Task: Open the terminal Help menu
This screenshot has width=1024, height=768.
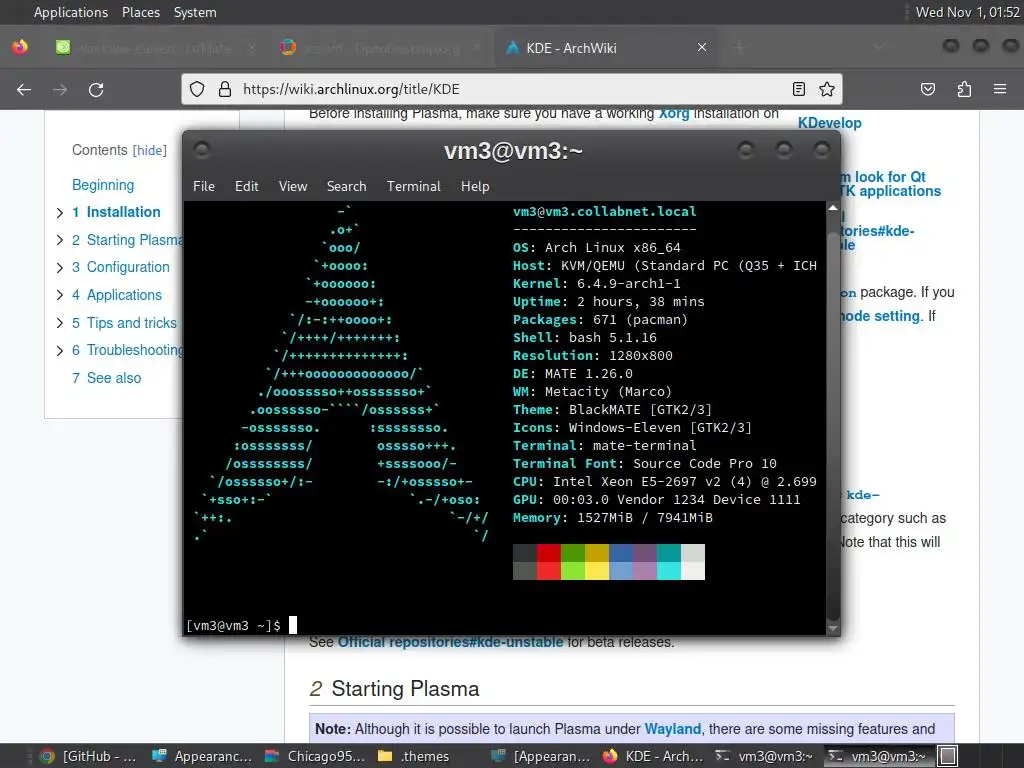Action: coord(475,186)
